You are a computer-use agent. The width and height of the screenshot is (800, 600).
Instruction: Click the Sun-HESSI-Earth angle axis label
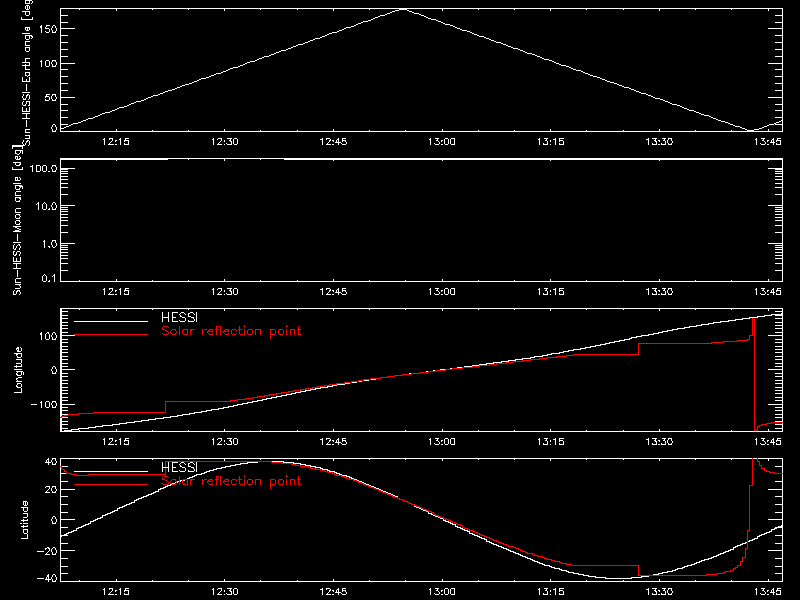pyautogui.click(x=27, y=73)
